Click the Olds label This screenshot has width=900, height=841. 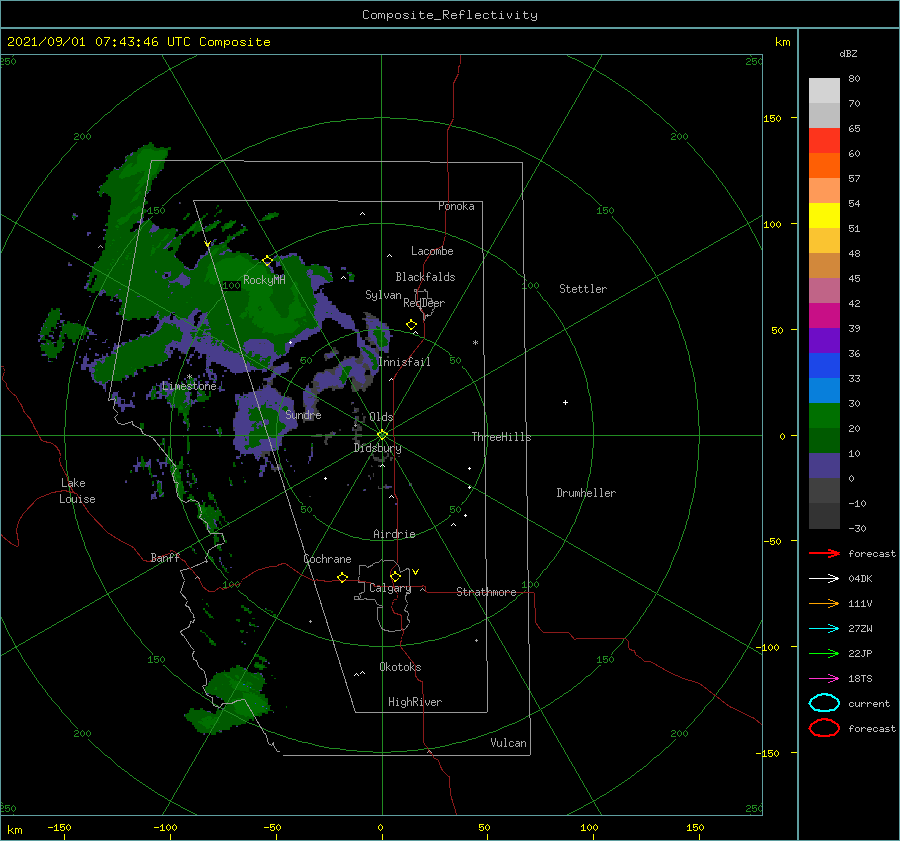point(381,417)
